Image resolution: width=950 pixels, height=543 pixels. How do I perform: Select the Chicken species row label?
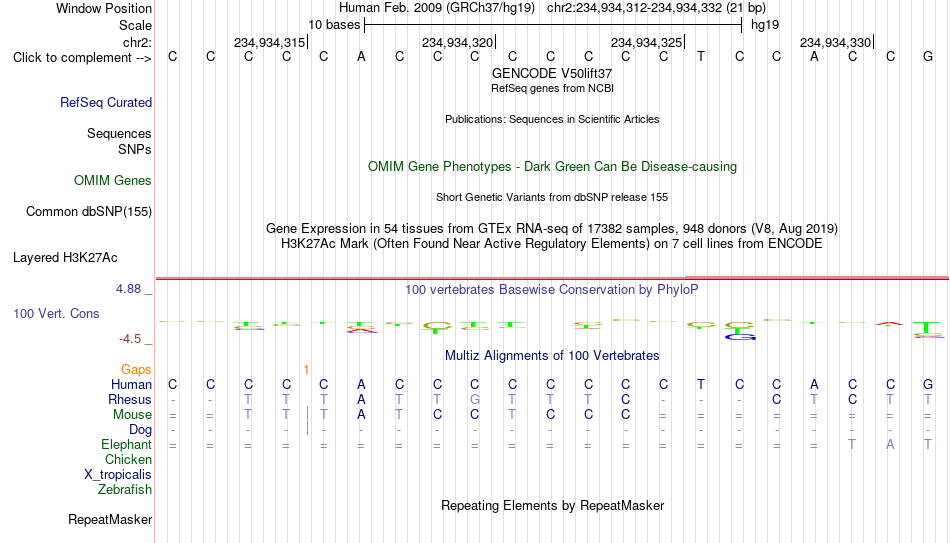coord(128,459)
